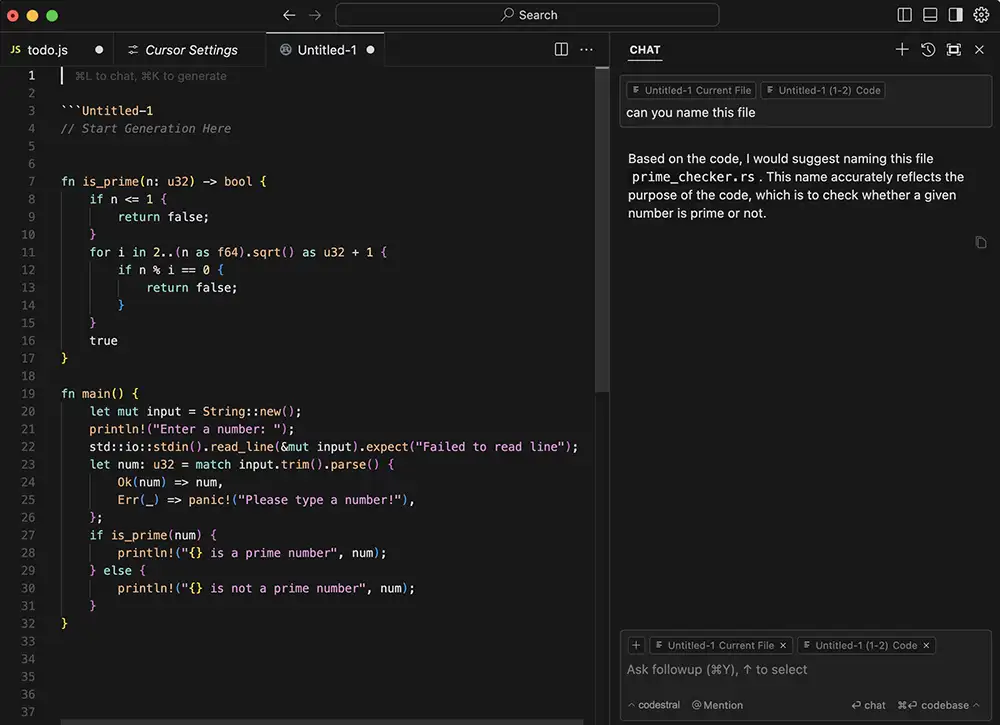The width and height of the screenshot is (1000, 725).
Task: Split the editor to the right
Action: click(x=562, y=50)
